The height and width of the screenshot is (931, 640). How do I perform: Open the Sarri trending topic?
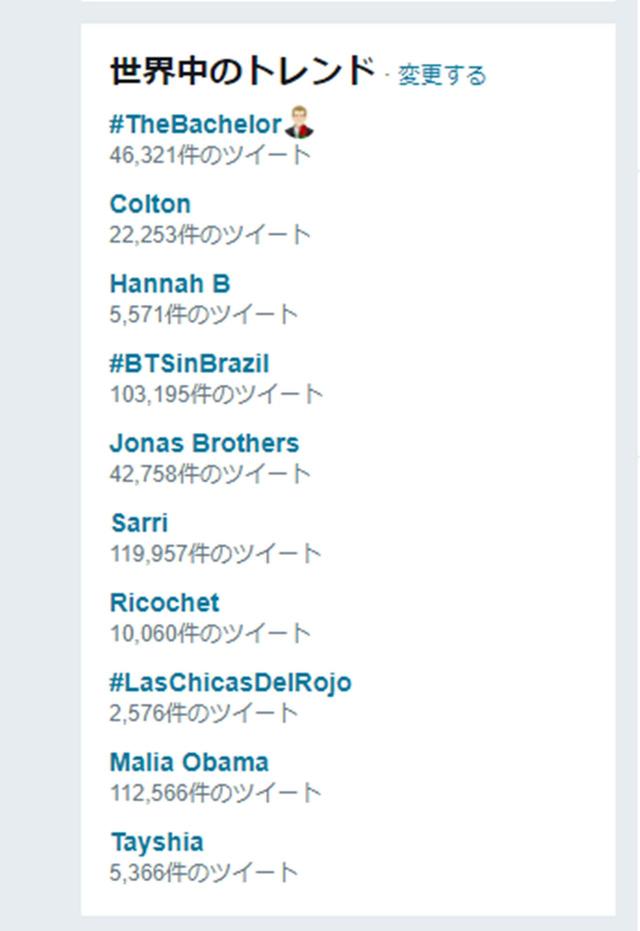140,523
